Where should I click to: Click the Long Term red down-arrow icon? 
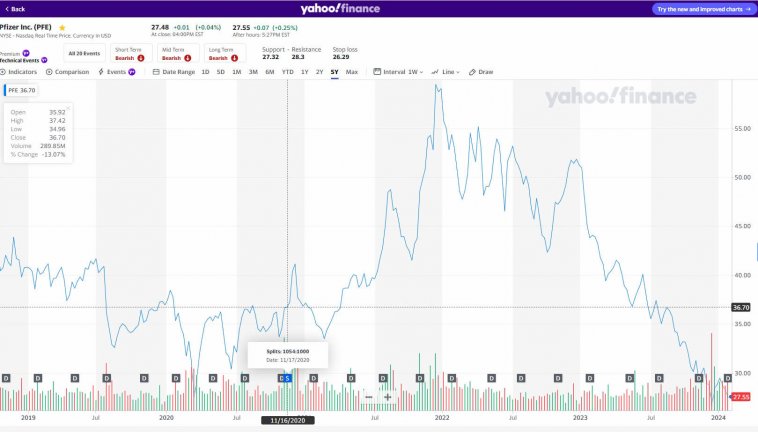point(234,58)
